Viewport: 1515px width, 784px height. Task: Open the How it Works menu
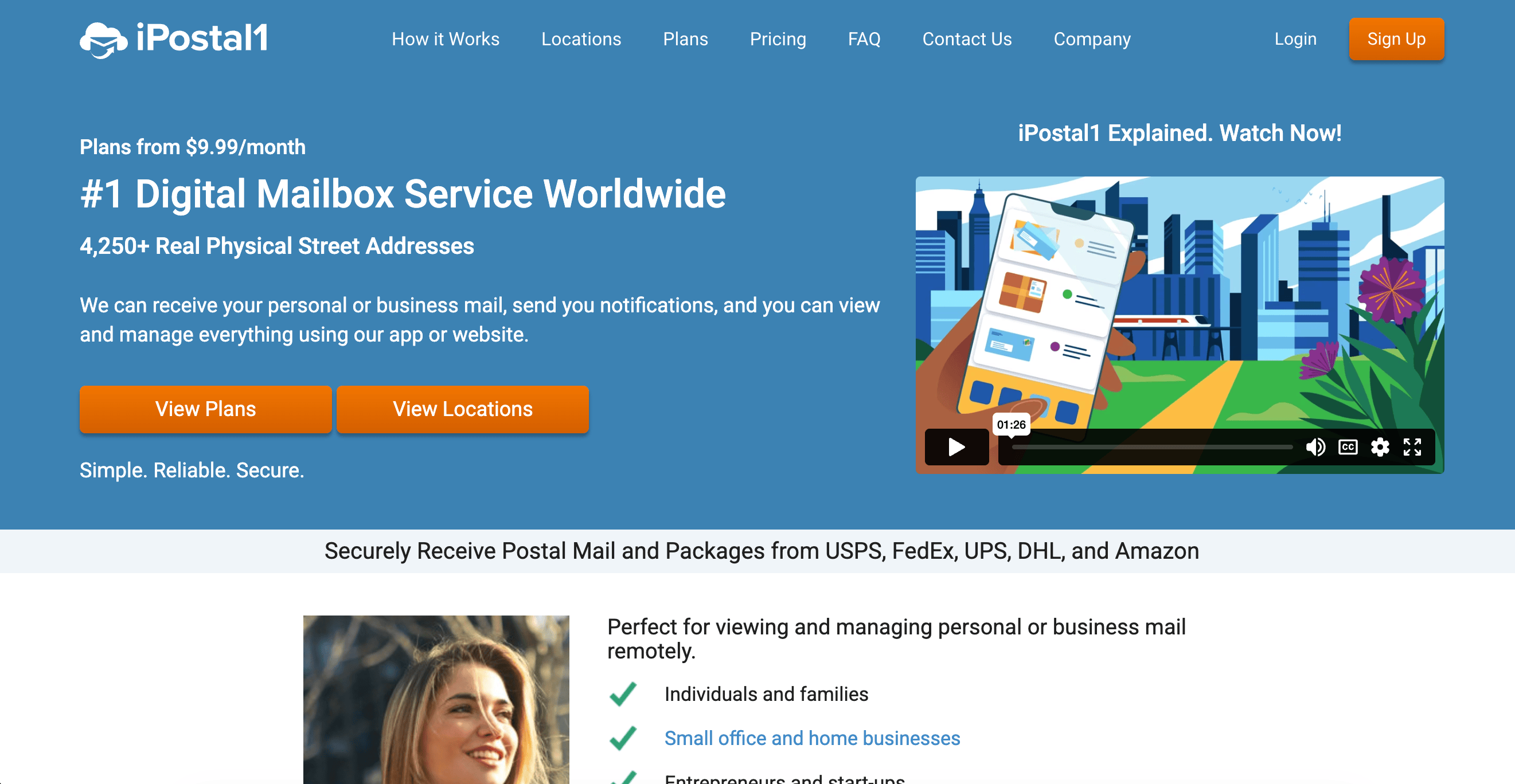click(445, 39)
